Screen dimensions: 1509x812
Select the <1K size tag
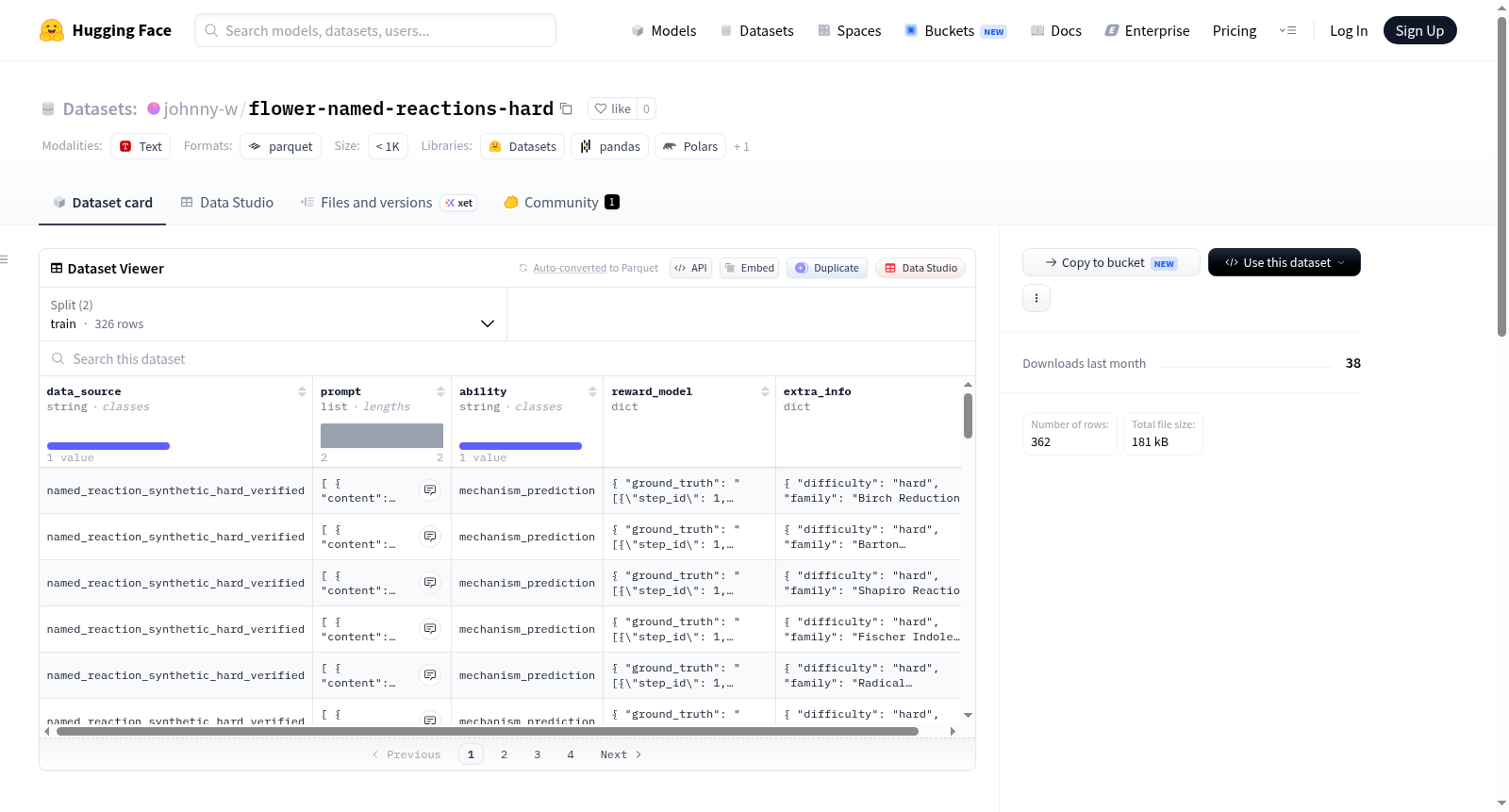pos(388,146)
